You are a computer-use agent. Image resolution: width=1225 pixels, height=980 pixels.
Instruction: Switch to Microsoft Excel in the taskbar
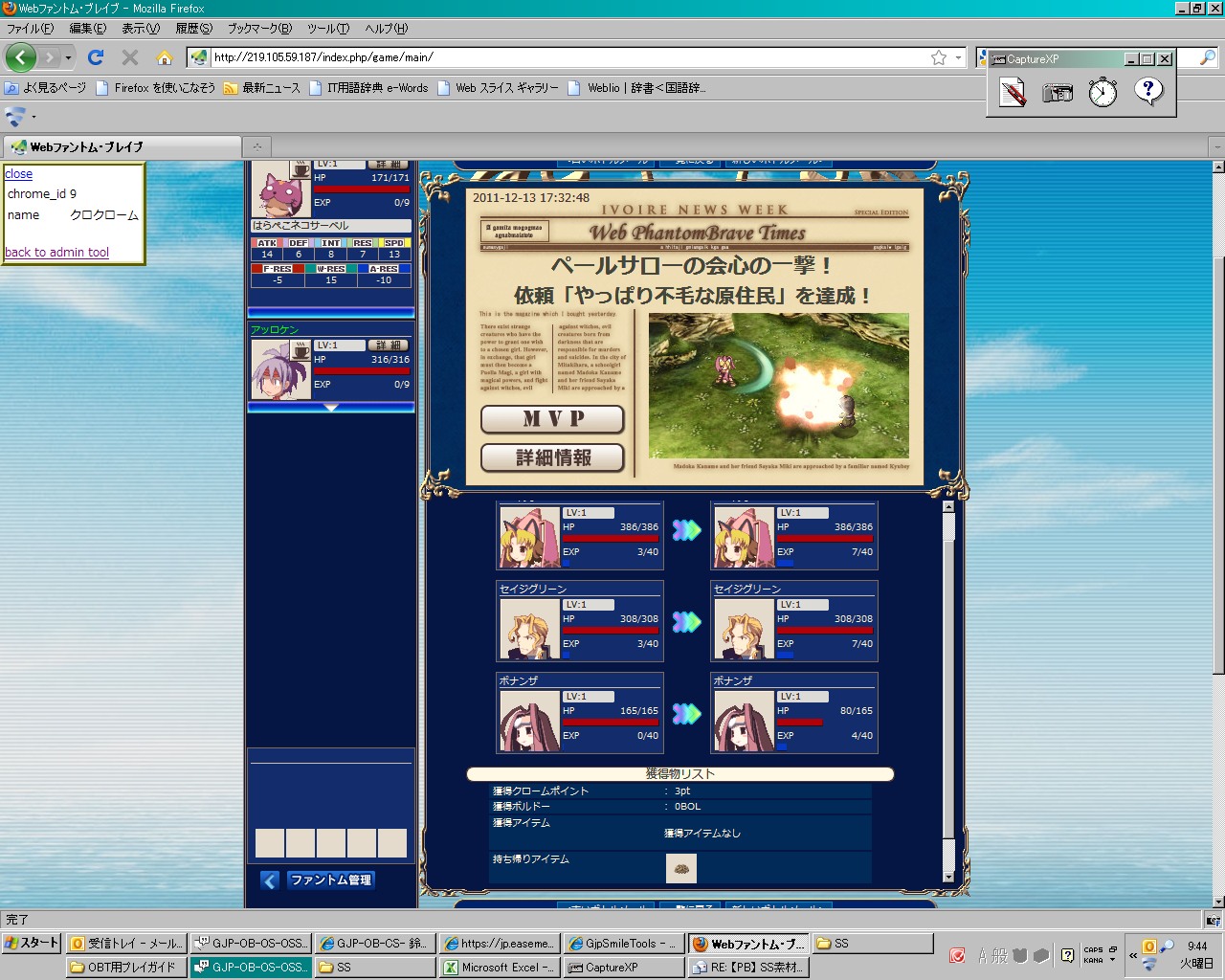click(x=499, y=968)
